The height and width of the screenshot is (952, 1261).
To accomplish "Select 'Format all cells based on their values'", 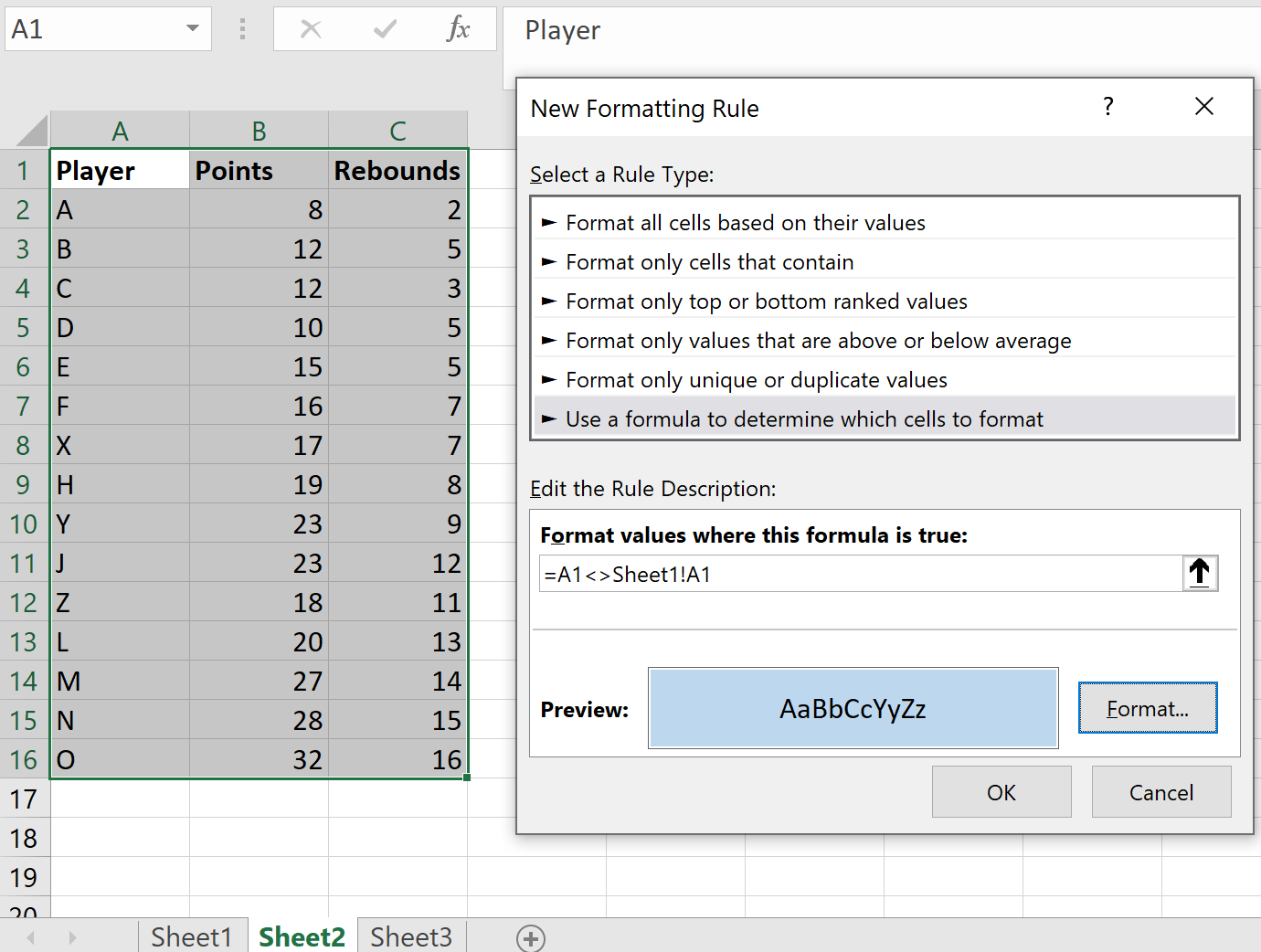I will click(746, 222).
